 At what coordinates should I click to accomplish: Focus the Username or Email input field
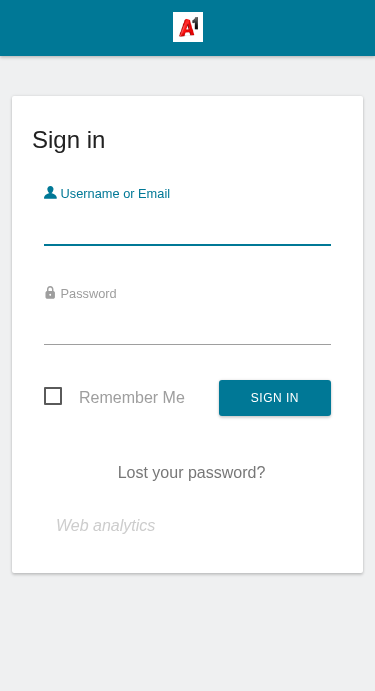pyautogui.click(x=187, y=227)
